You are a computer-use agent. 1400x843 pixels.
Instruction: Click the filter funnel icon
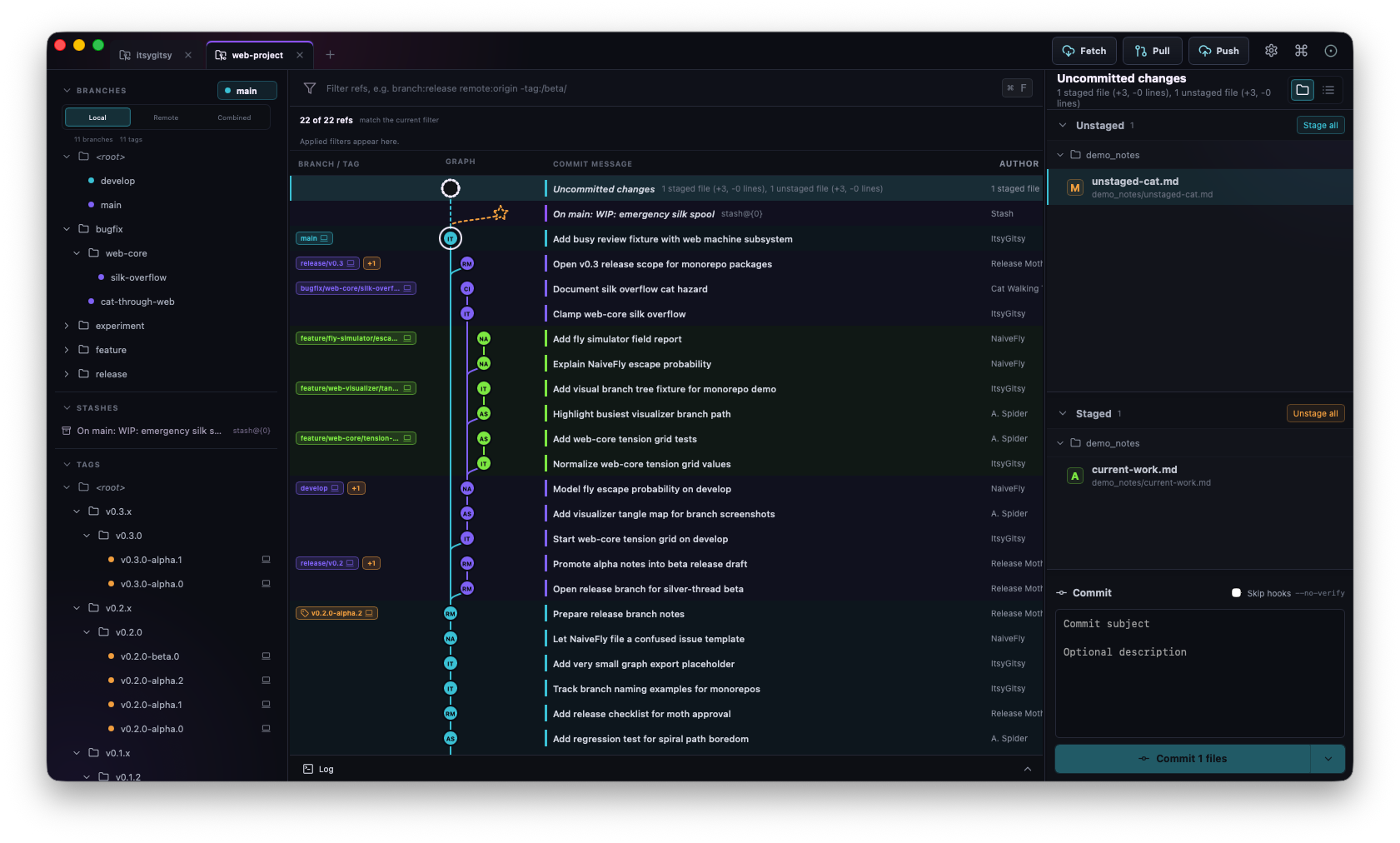(x=310, y=88)
